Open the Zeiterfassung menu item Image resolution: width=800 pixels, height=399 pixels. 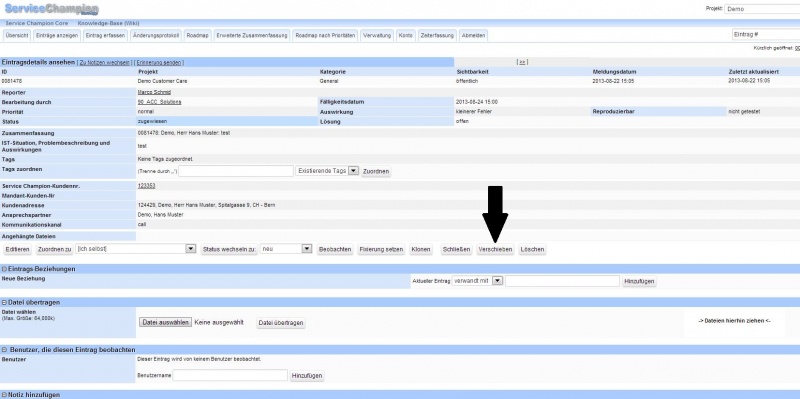point(437,35)
